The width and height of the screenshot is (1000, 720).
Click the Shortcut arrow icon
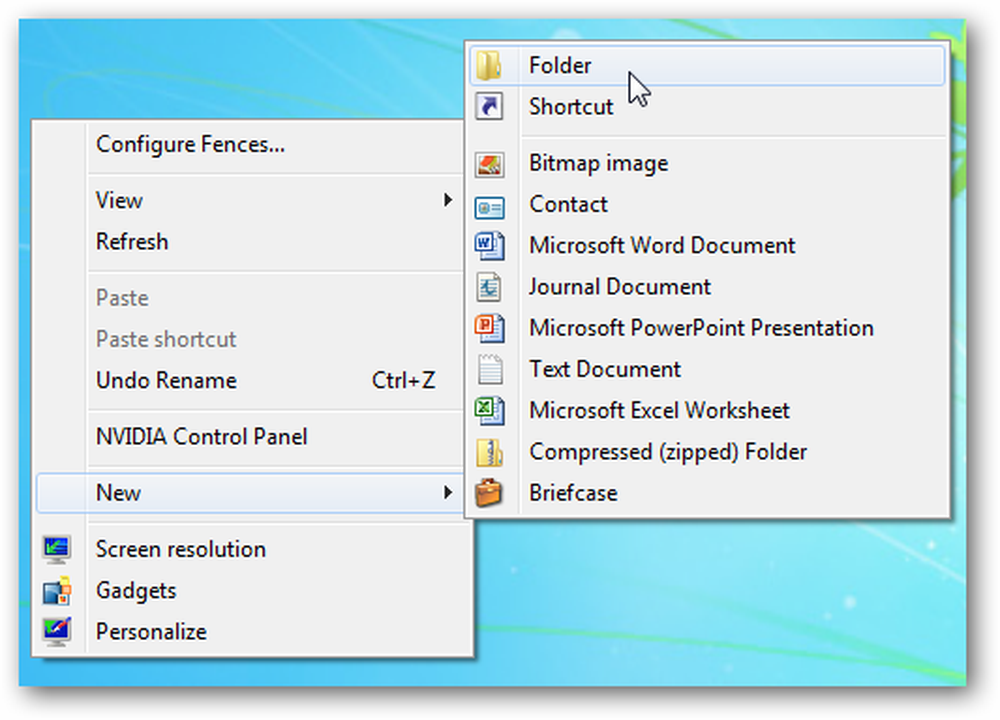tap(489, 107)
